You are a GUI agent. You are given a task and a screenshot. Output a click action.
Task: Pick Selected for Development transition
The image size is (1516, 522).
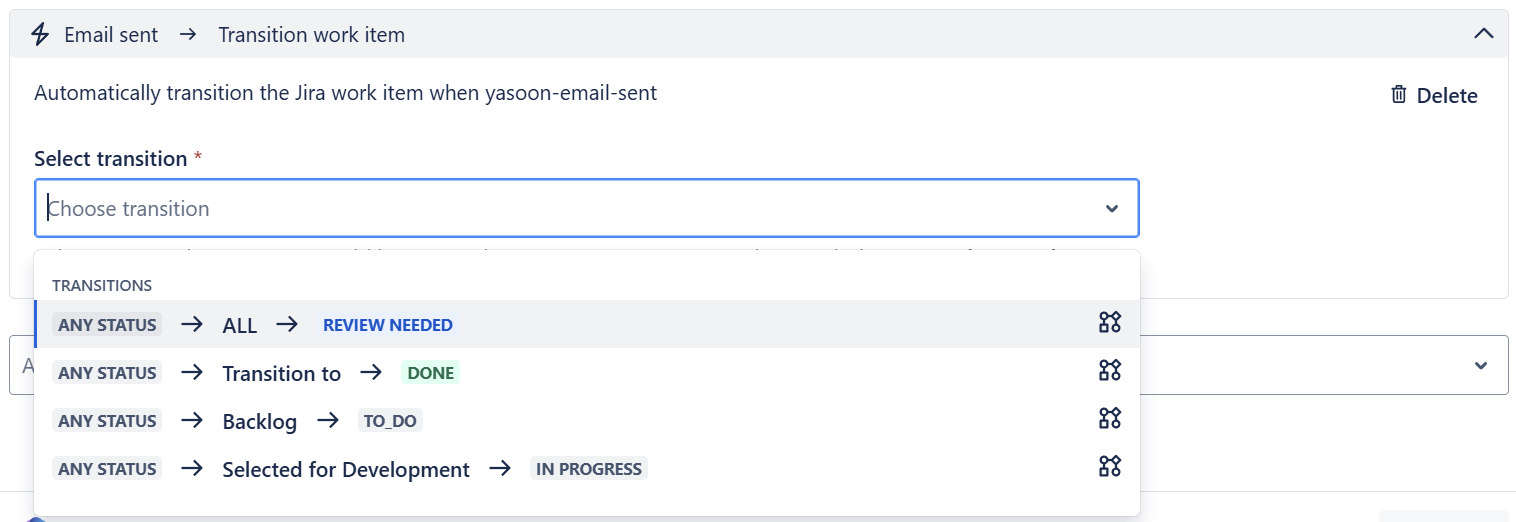click(x=345, y=469)
